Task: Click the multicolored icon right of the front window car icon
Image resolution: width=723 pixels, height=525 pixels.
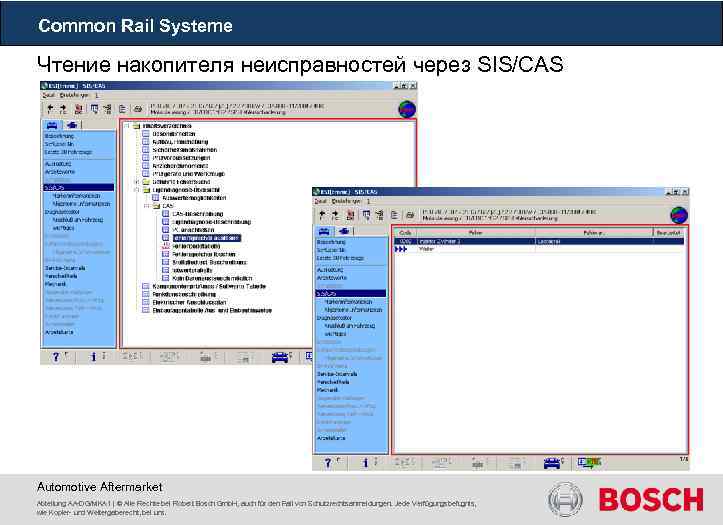Action: tap(589, 462)
